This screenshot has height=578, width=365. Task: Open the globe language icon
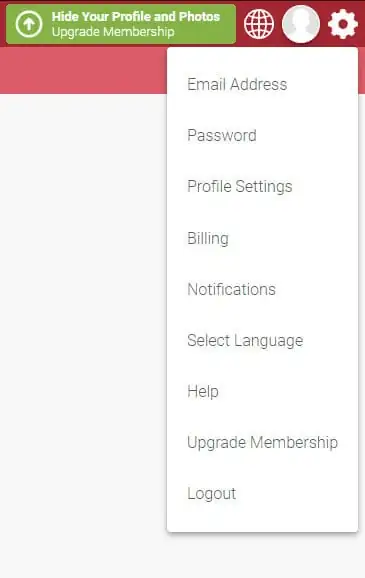click(259, 24)
